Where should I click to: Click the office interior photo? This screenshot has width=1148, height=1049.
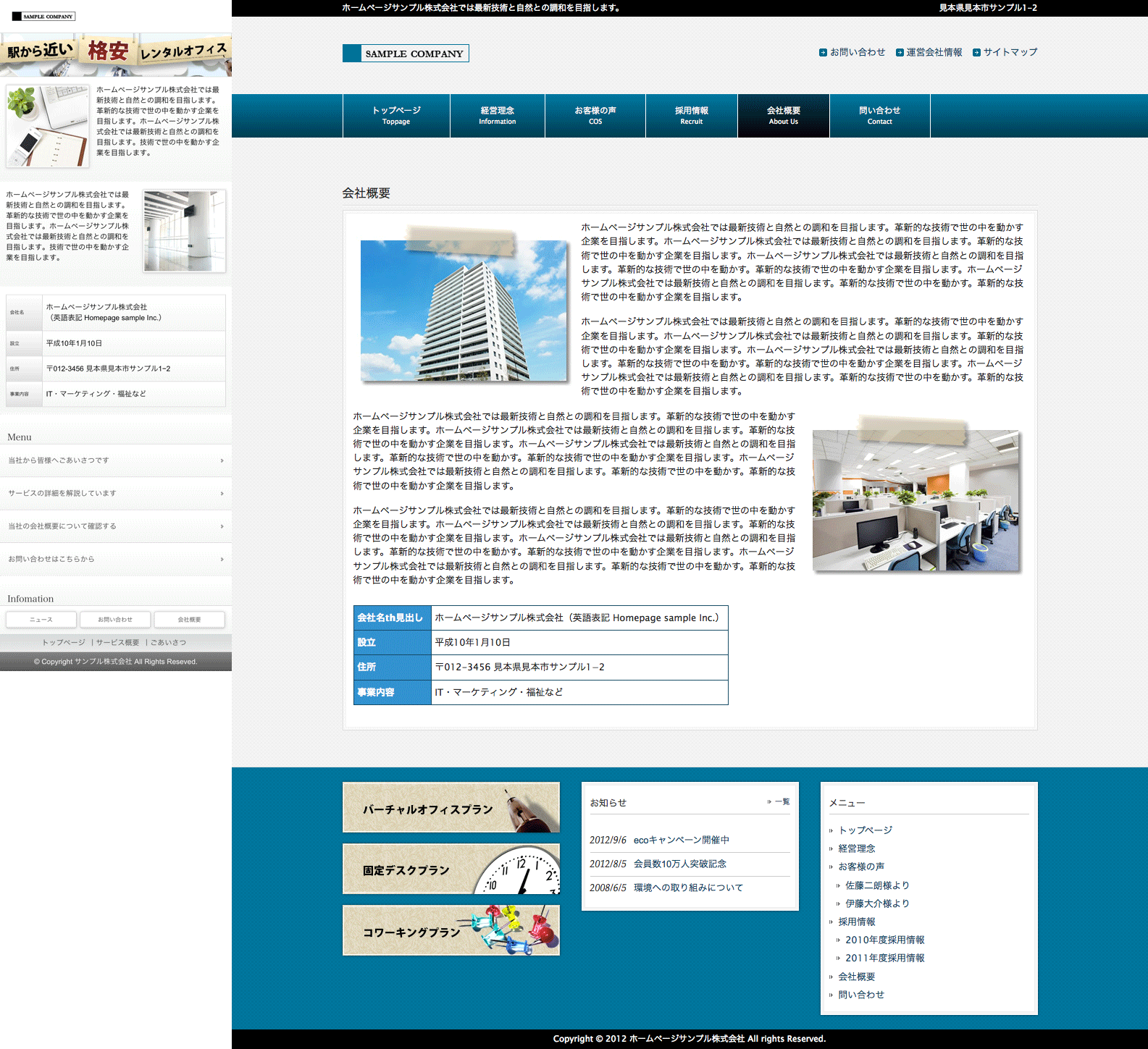pyautogui.click(x=916, y=500)
